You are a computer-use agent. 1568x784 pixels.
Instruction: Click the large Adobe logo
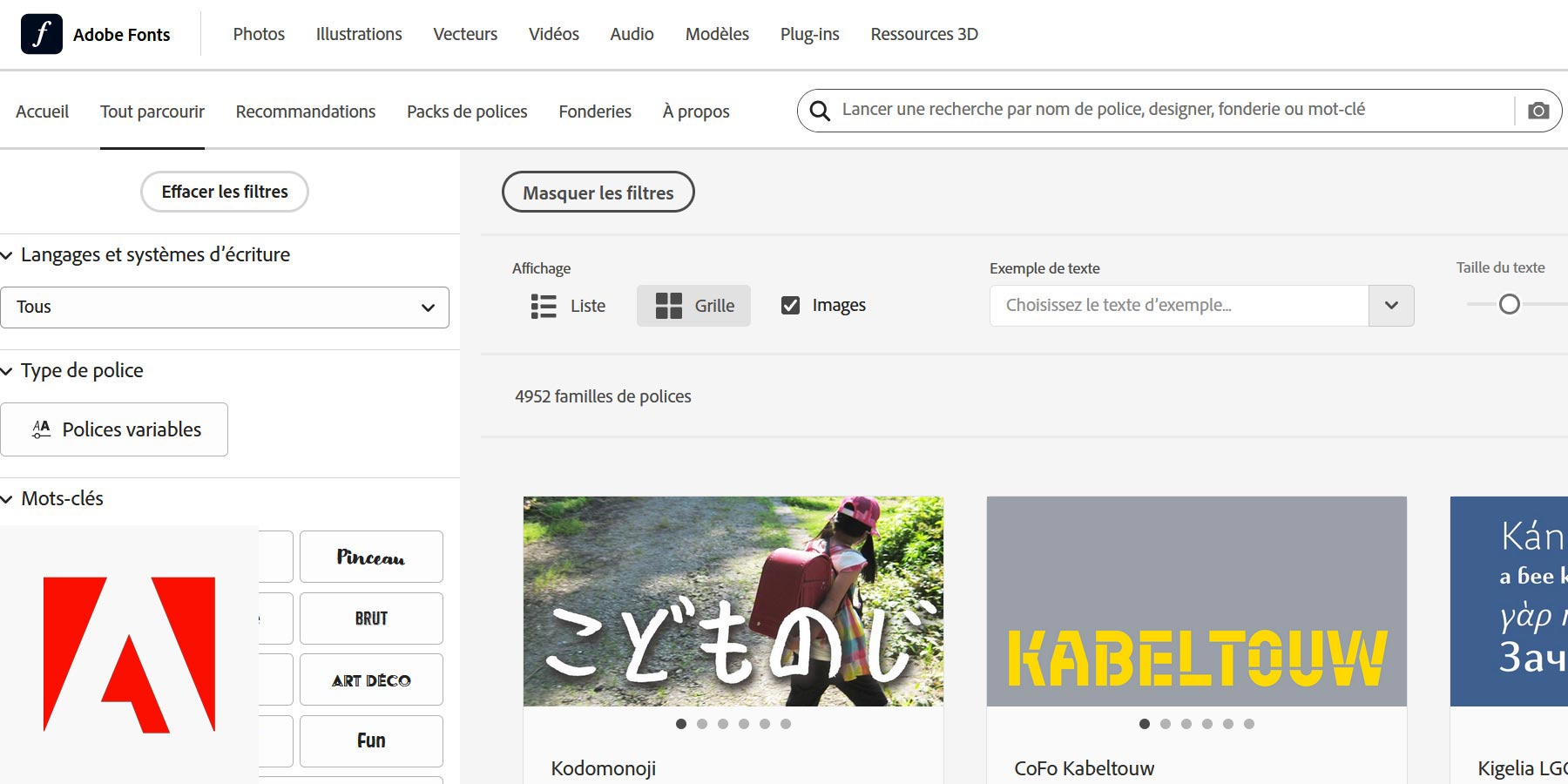(x=129, y=654)
